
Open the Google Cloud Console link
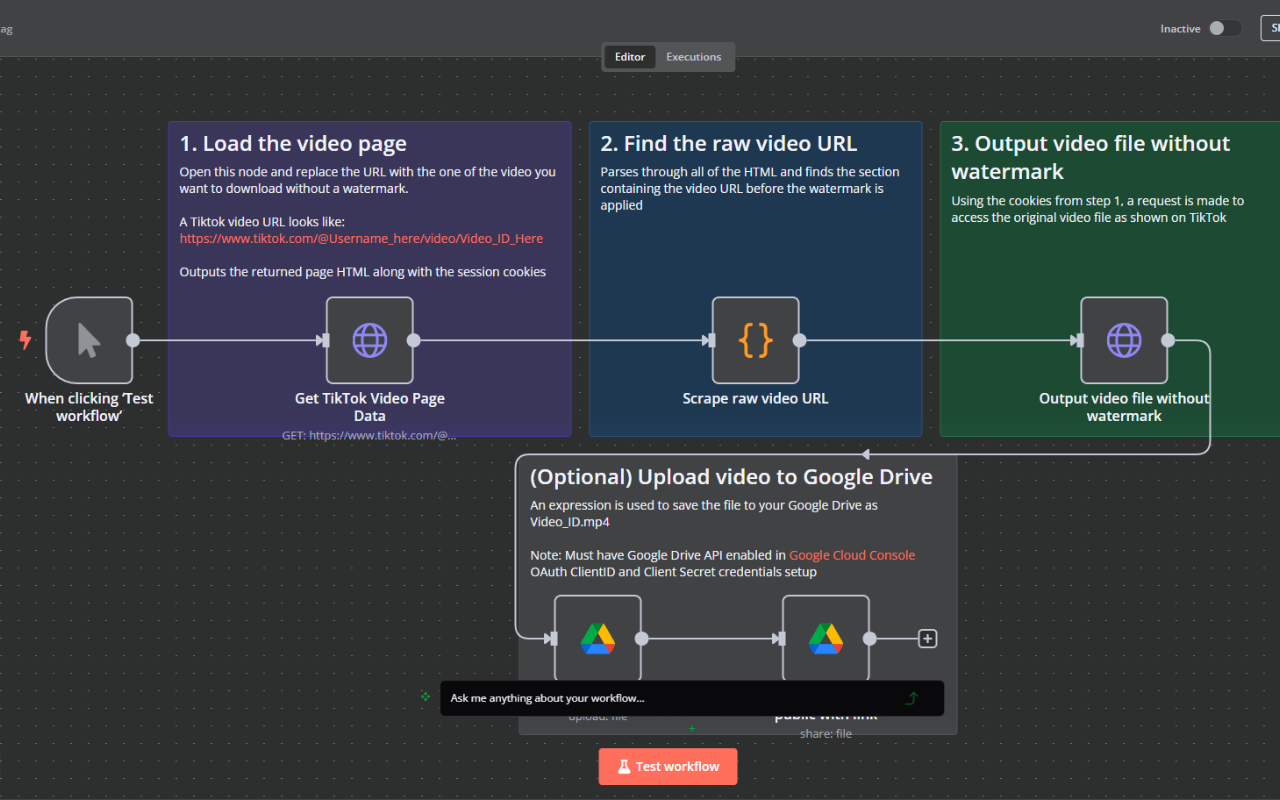pos(851,555)
